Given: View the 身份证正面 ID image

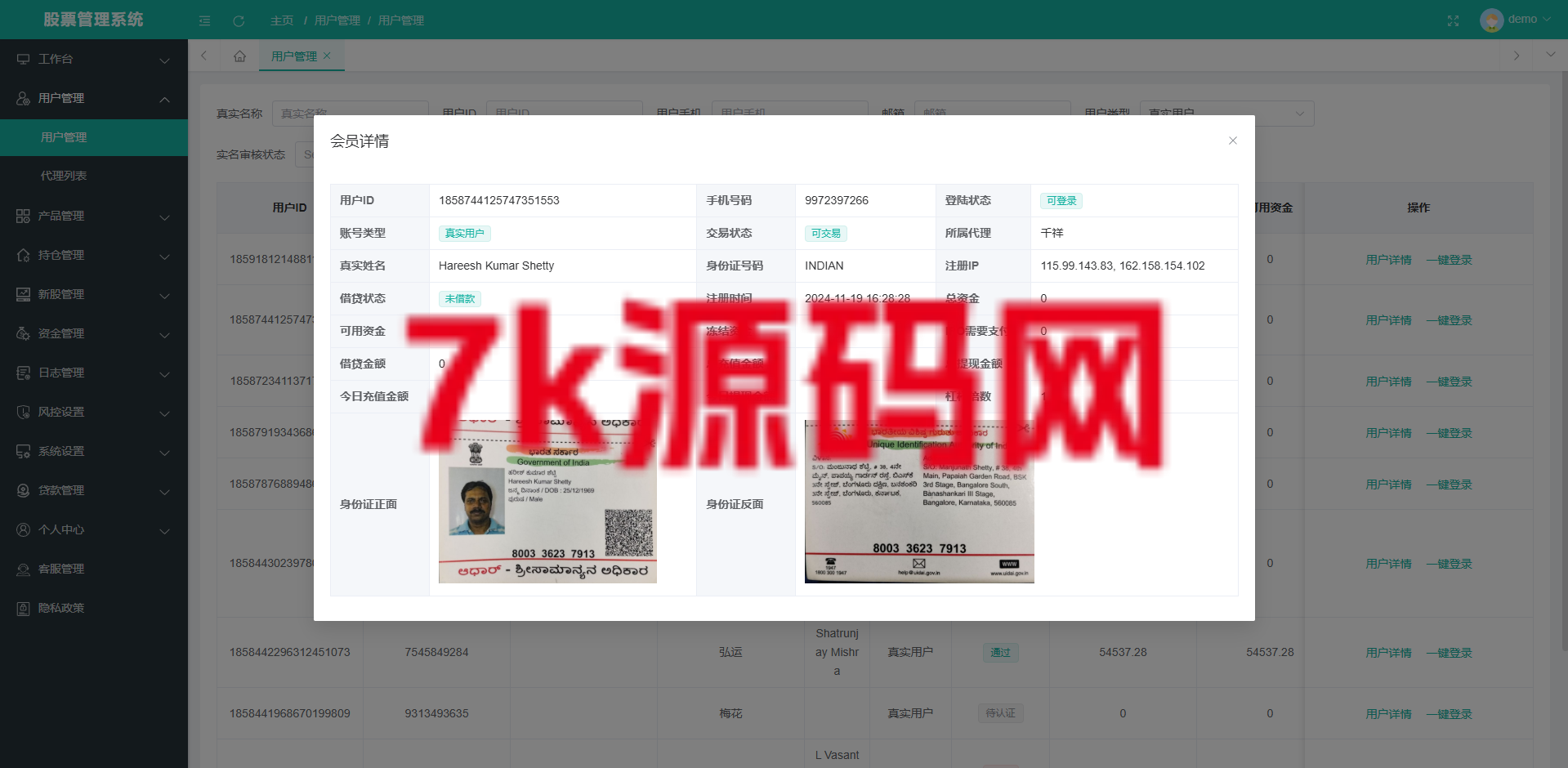Looking at the screenshot, I should 547,502.
